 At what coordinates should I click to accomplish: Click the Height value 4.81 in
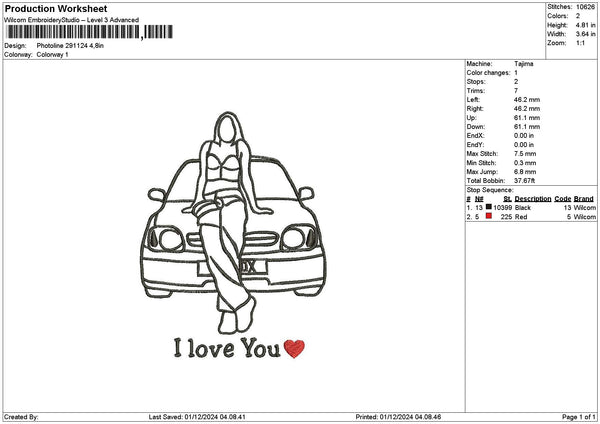[585, 25]
